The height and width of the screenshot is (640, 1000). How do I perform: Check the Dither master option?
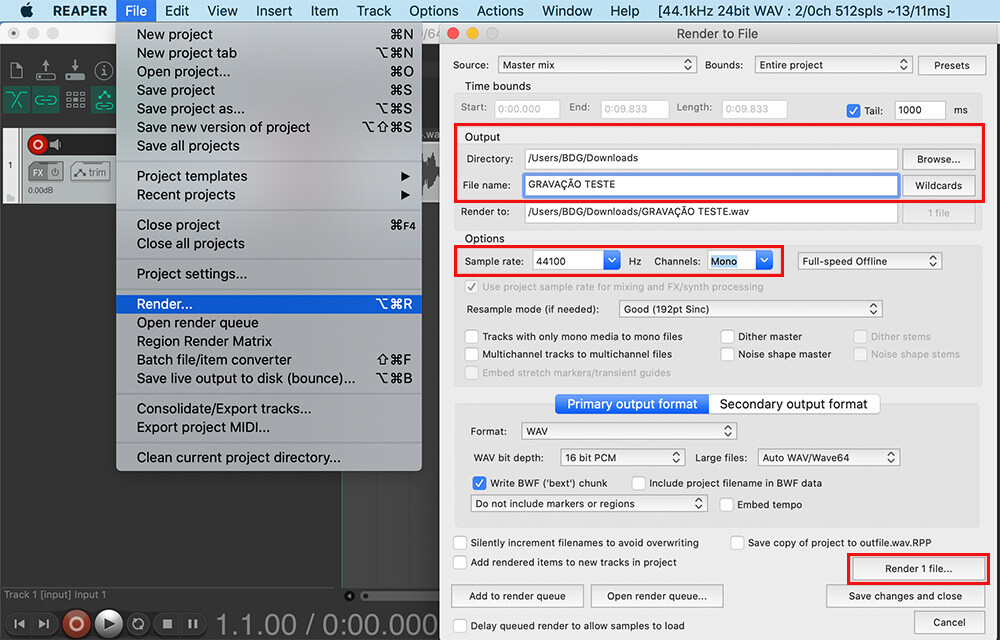727,336
